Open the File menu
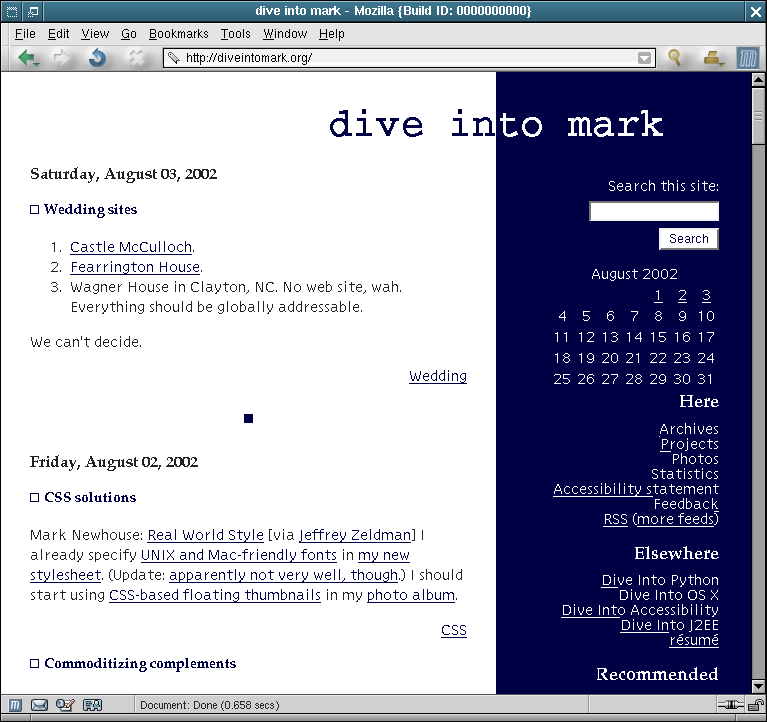Screen dimensions: 767x722 coord(25,34)
